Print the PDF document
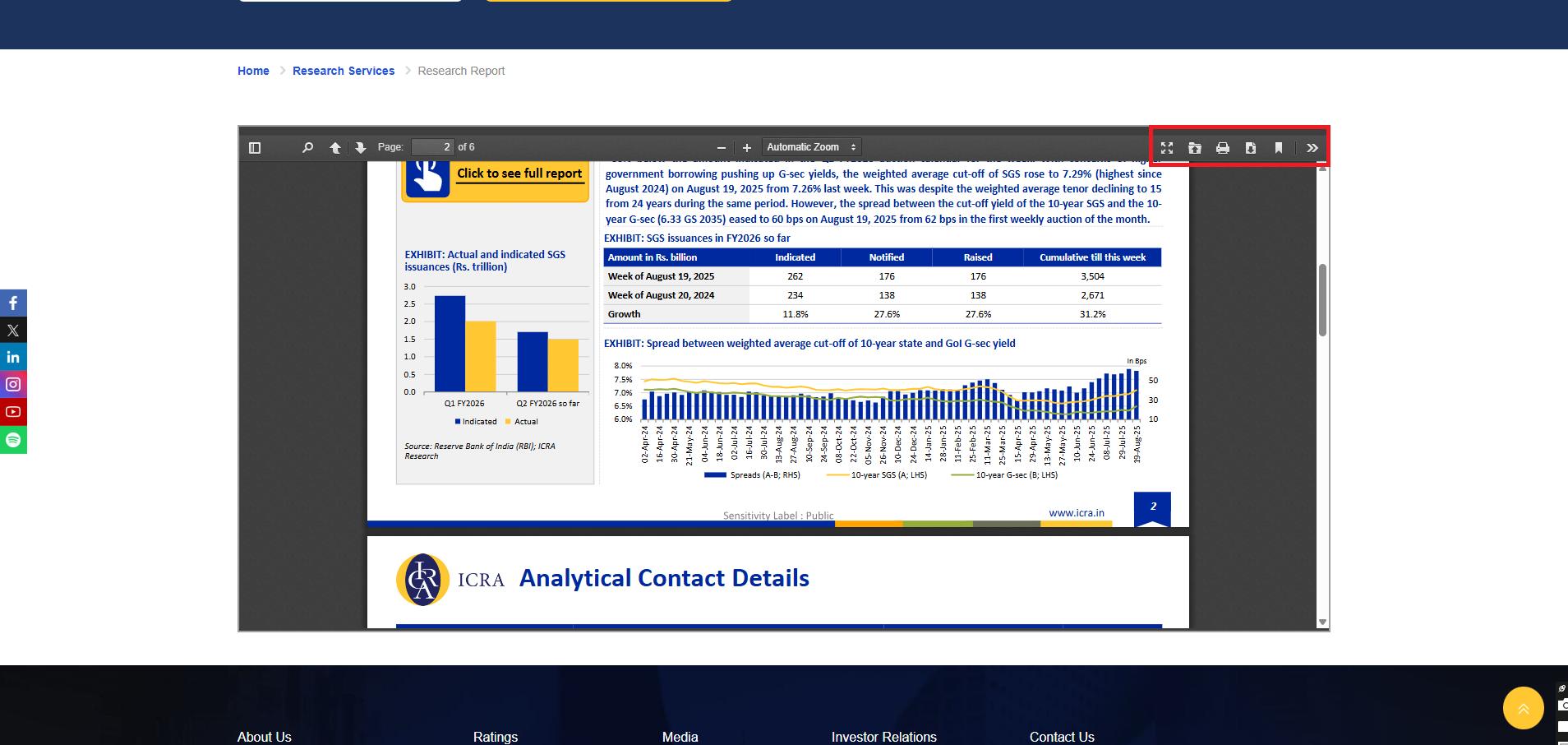 (x=1223, y=148)
